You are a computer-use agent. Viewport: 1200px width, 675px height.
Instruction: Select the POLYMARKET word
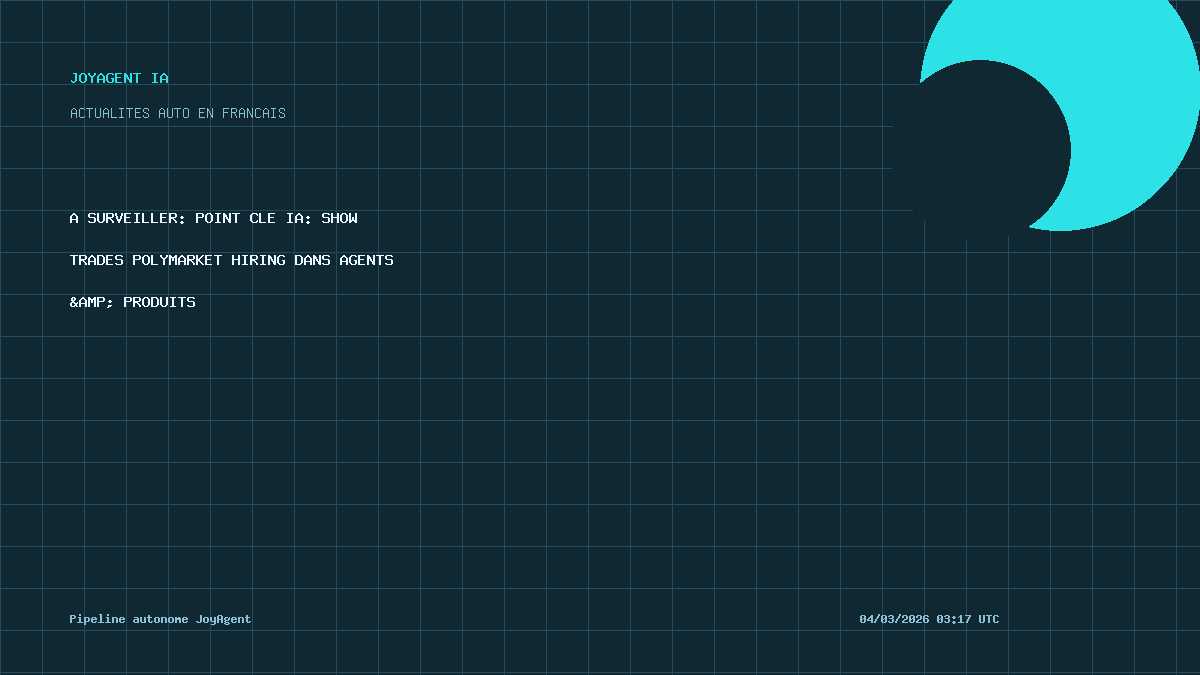pos(177,260)
